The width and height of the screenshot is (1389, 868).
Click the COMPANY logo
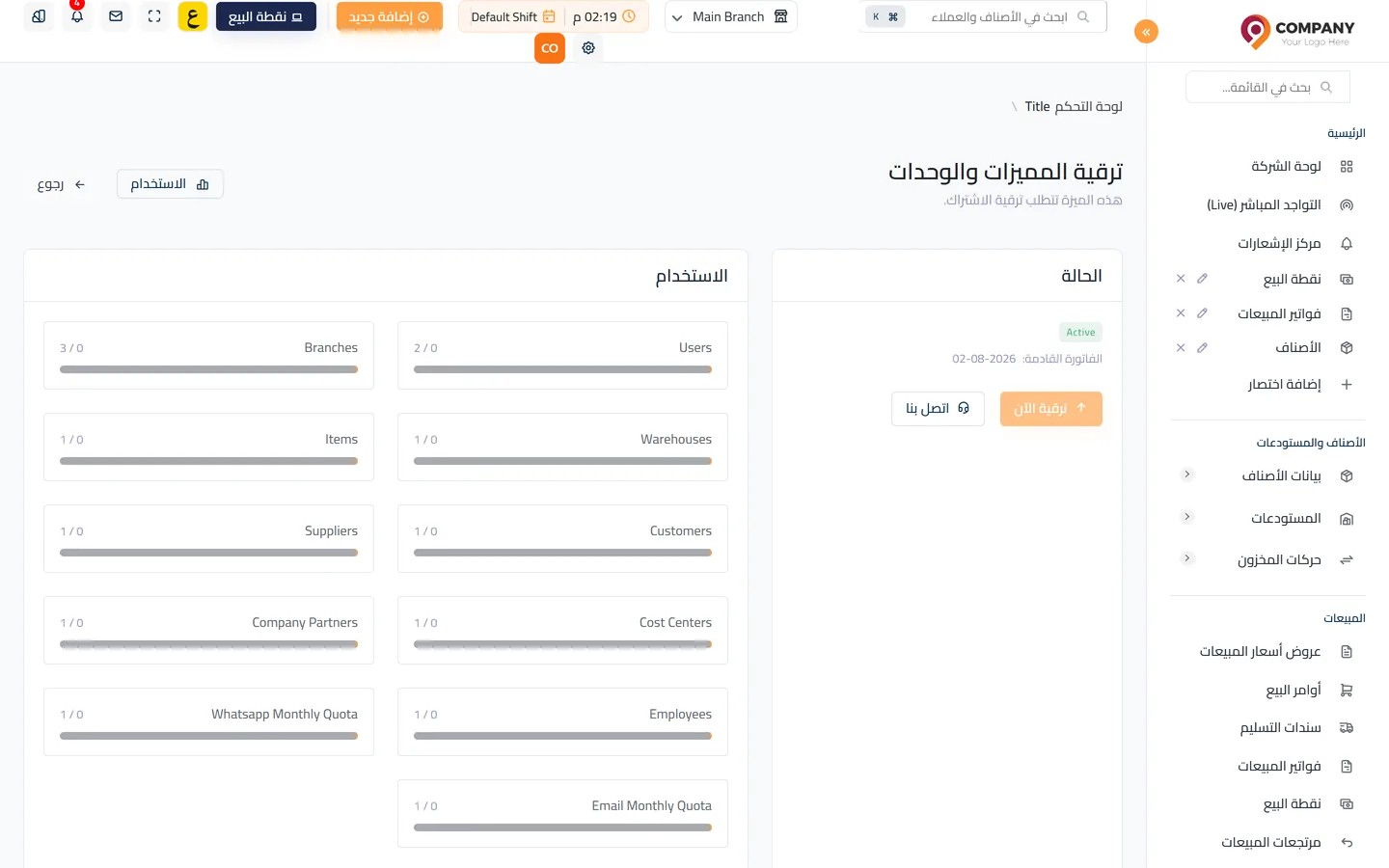click(x=1297, y=32)
